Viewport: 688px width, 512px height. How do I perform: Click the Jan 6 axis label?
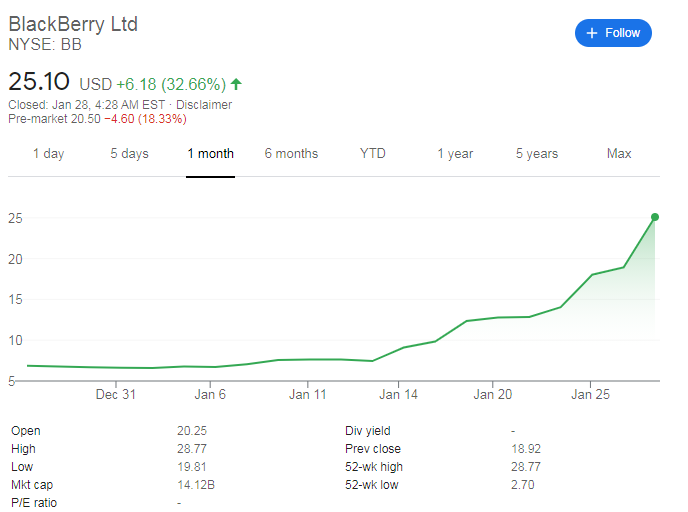[210, 394]
